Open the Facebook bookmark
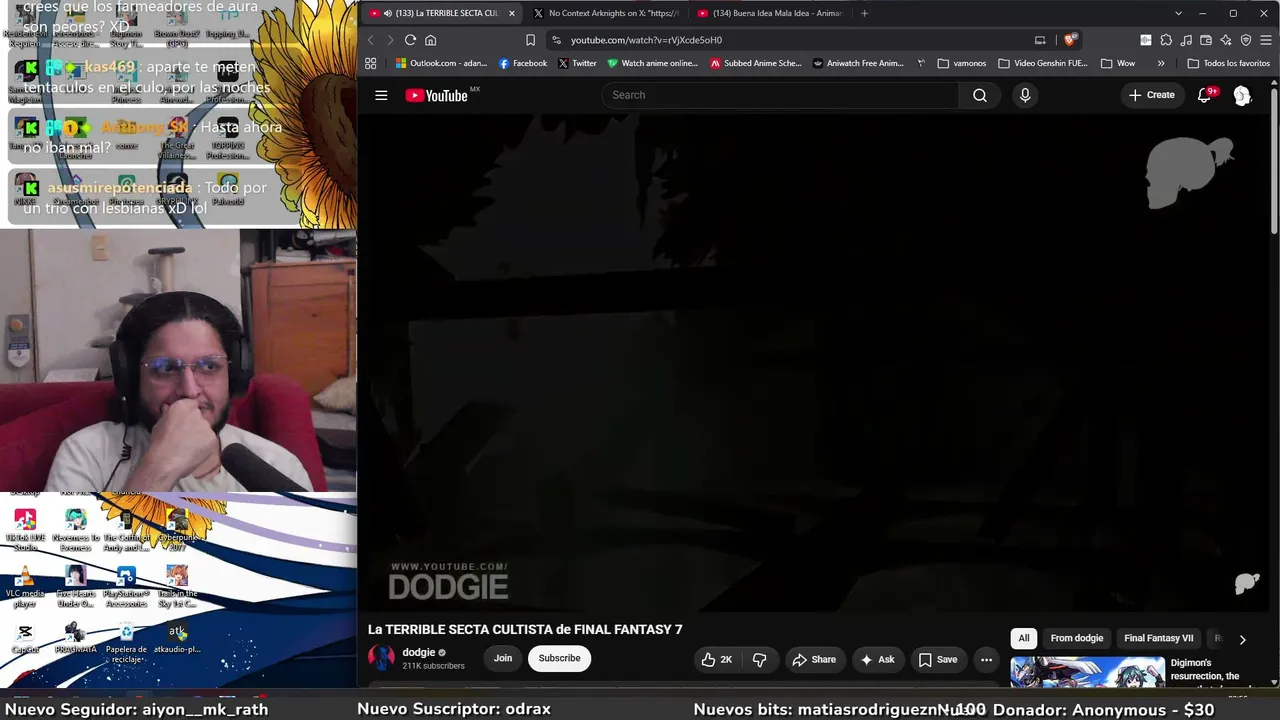The image size is (1280, 720). (523, 63)
